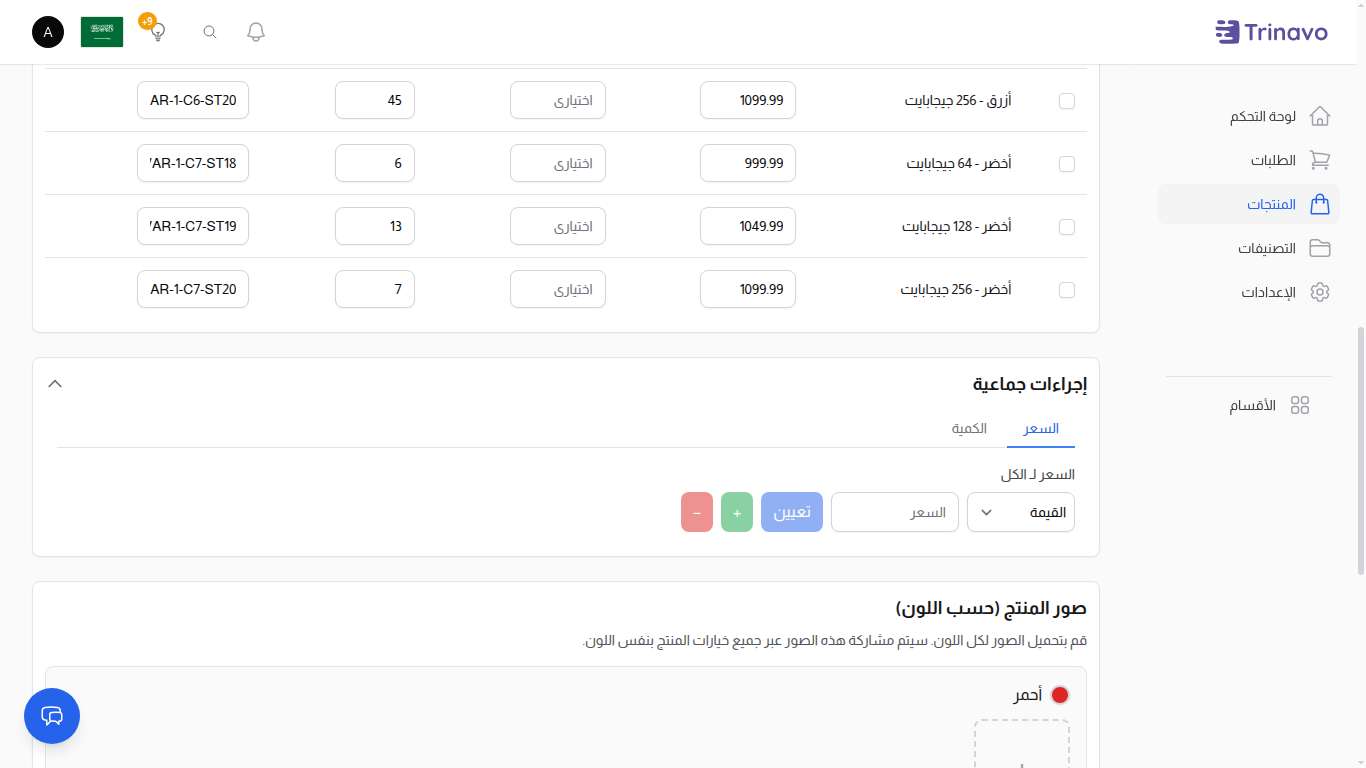Screen dimensions: 1366x768
Task: Open the Trinavo dashboard home icon
Action: pos(1320,116)
